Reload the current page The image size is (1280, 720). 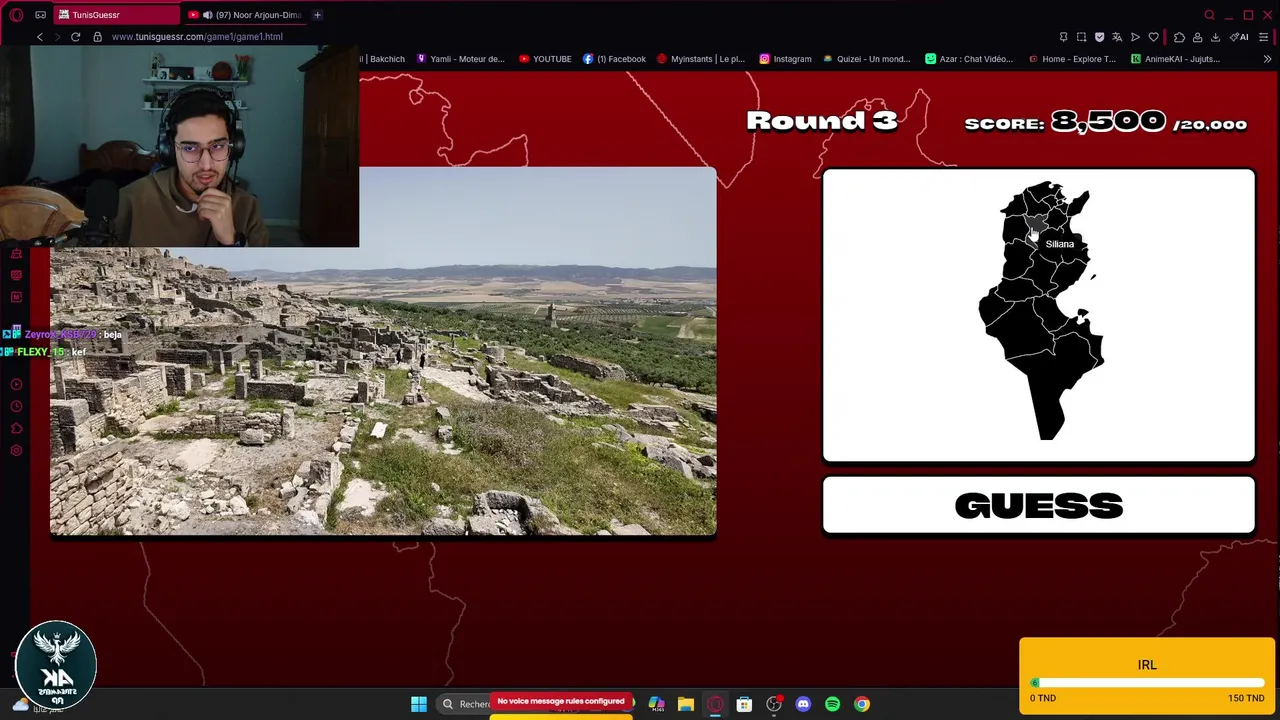(75, 37)
